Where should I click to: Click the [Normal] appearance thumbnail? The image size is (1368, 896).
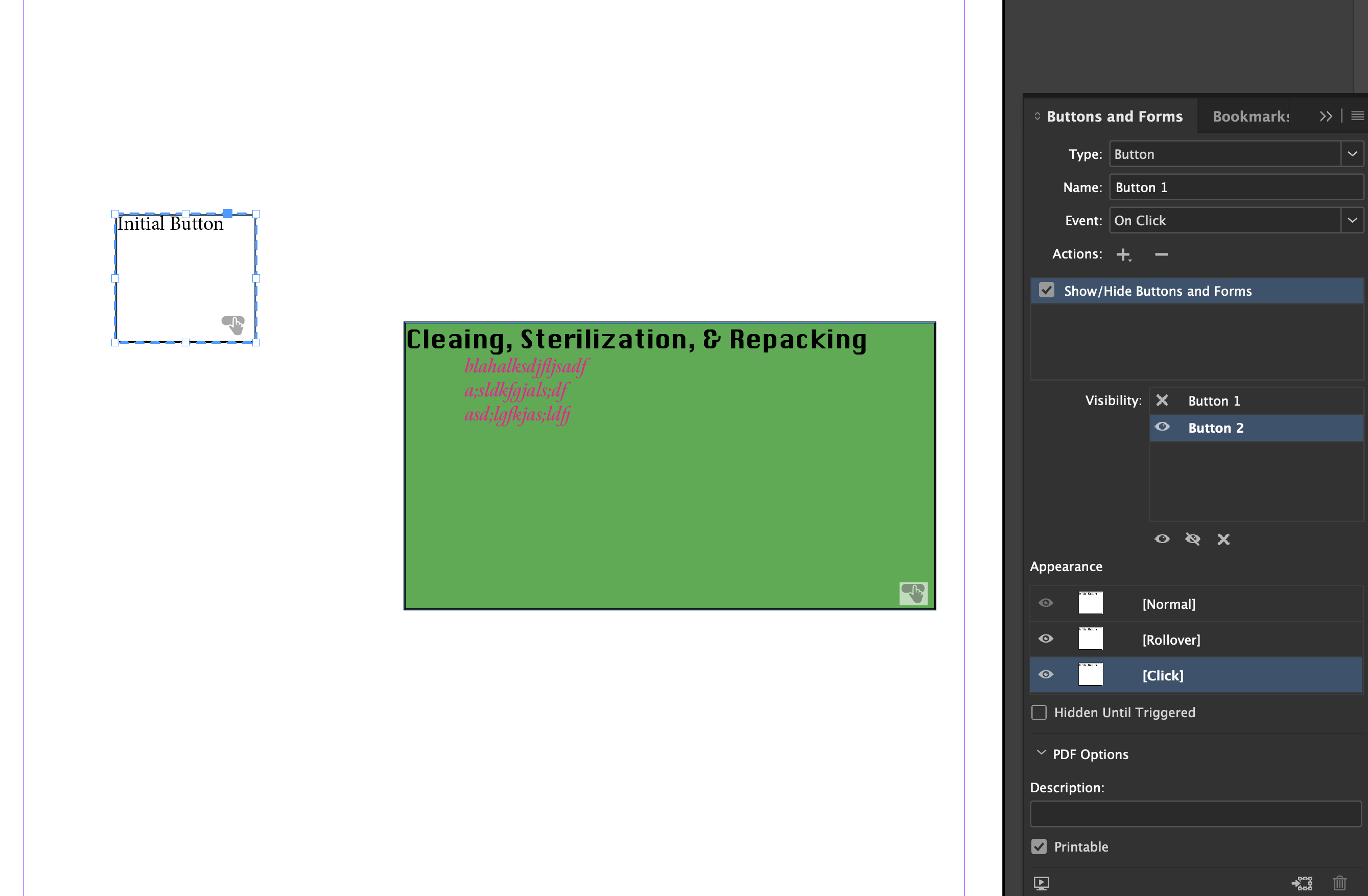point(1091,603)
